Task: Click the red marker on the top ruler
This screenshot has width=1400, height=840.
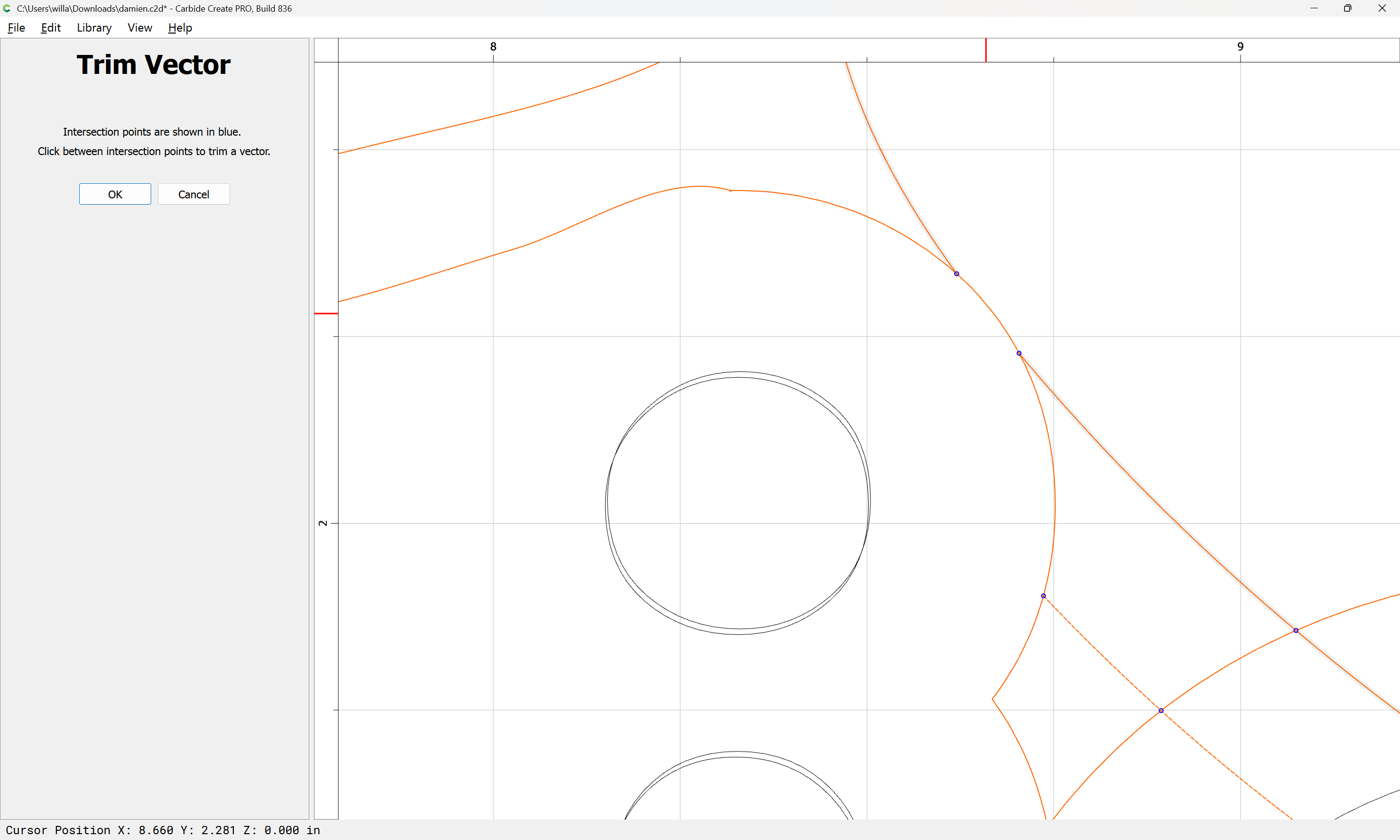Action: [986, 50]
